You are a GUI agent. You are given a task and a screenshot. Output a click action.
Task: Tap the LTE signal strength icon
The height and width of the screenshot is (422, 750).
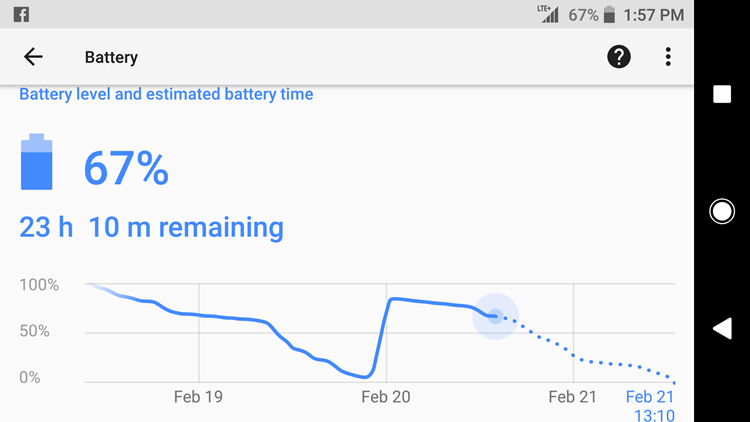[548, 14]
